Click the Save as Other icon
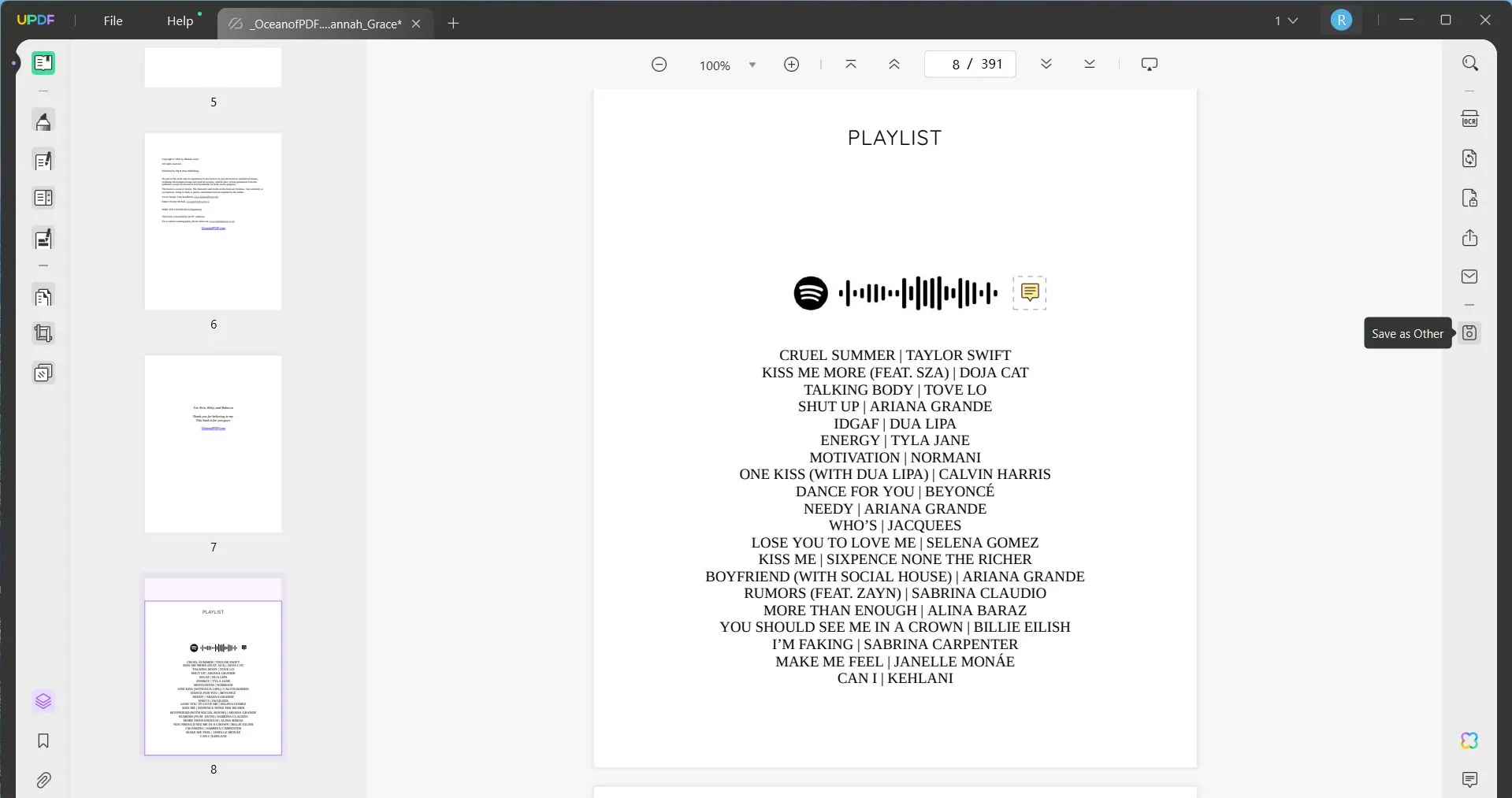Viewport: 1512px width, 798px height. coord(1469,332)
